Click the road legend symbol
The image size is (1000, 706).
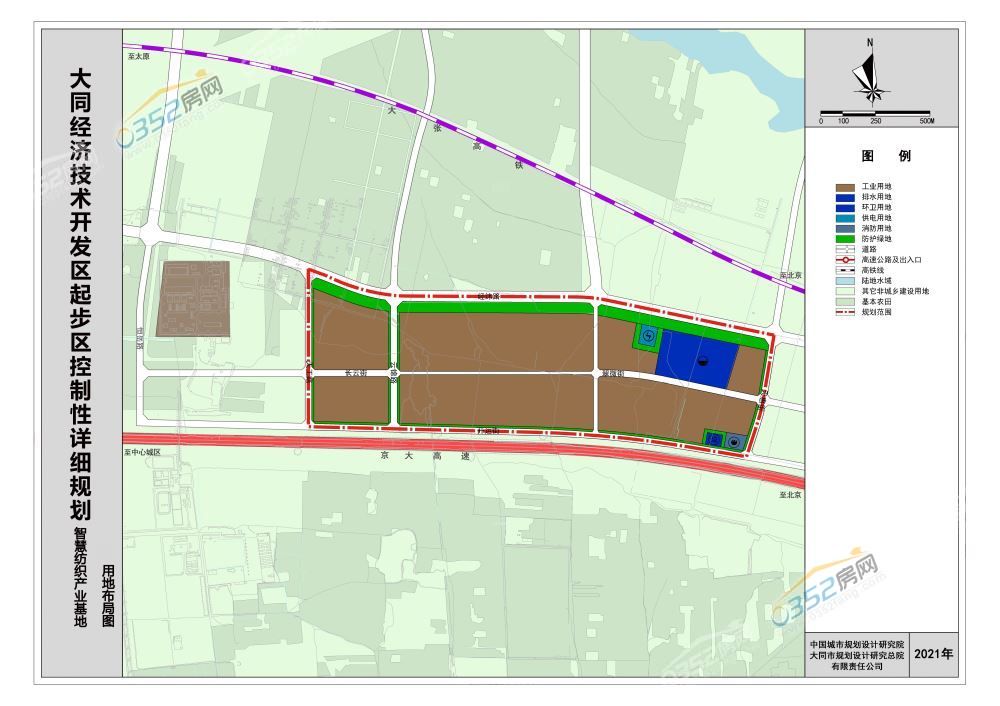tap(847, 250)
